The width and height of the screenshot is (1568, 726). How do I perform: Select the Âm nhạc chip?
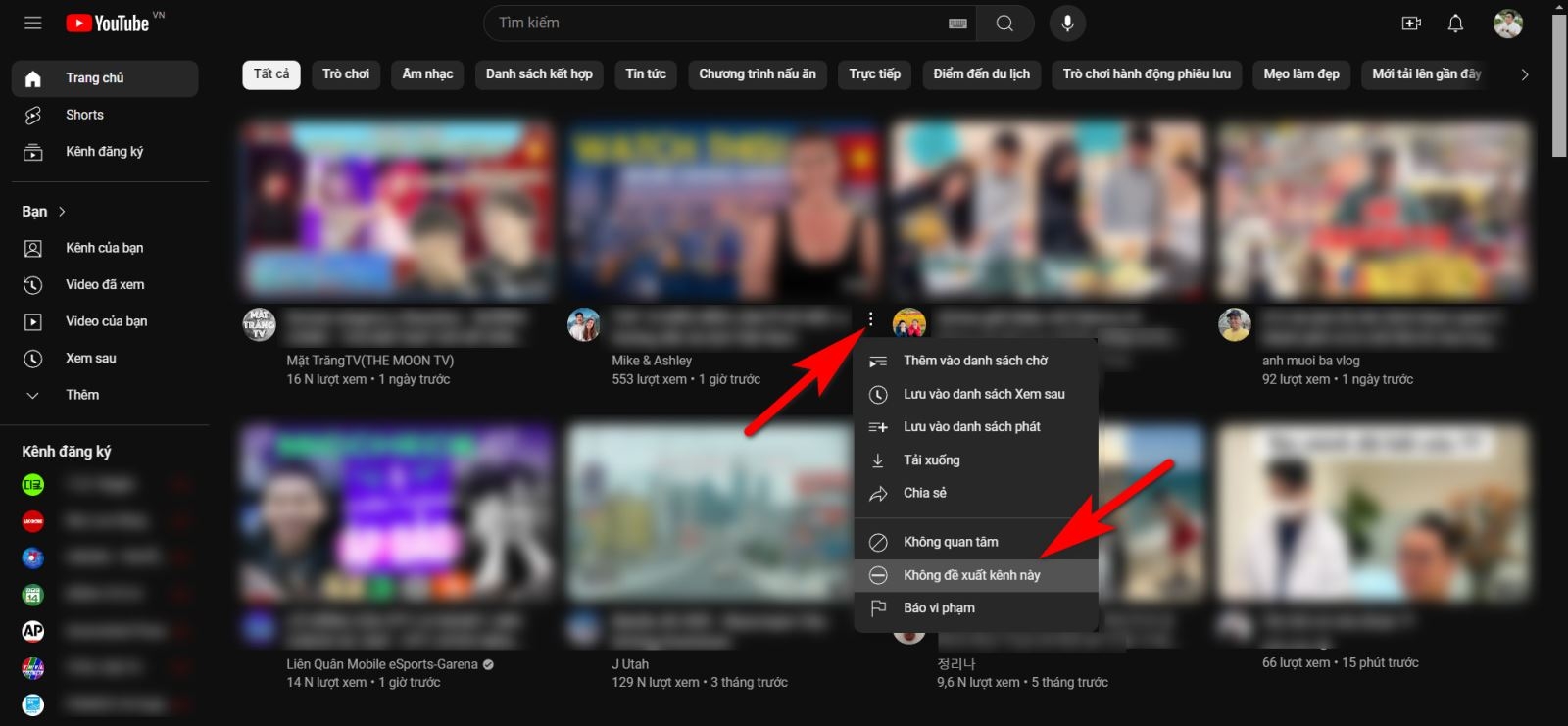coord(427,74)
